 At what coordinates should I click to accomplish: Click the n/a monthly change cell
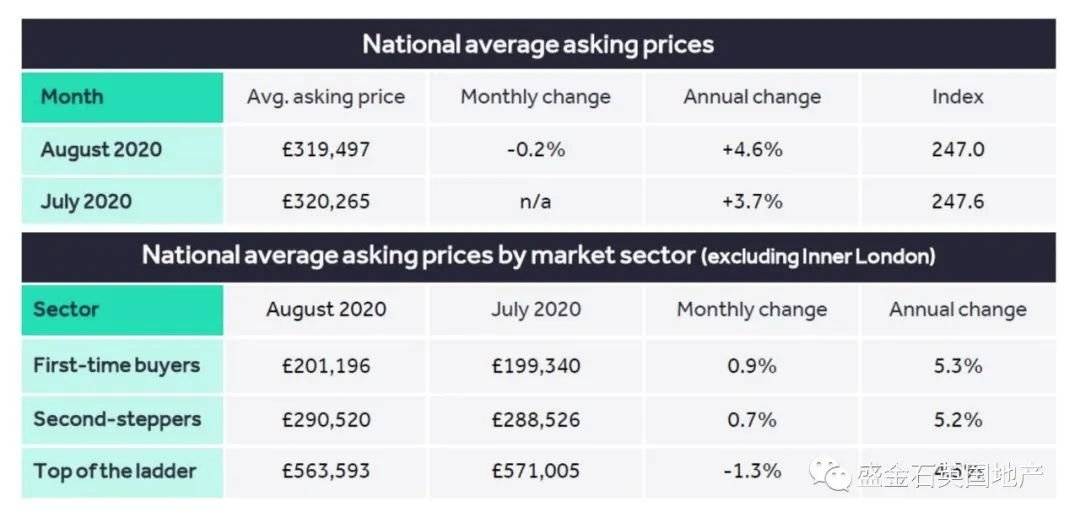(x=536, y=201)
